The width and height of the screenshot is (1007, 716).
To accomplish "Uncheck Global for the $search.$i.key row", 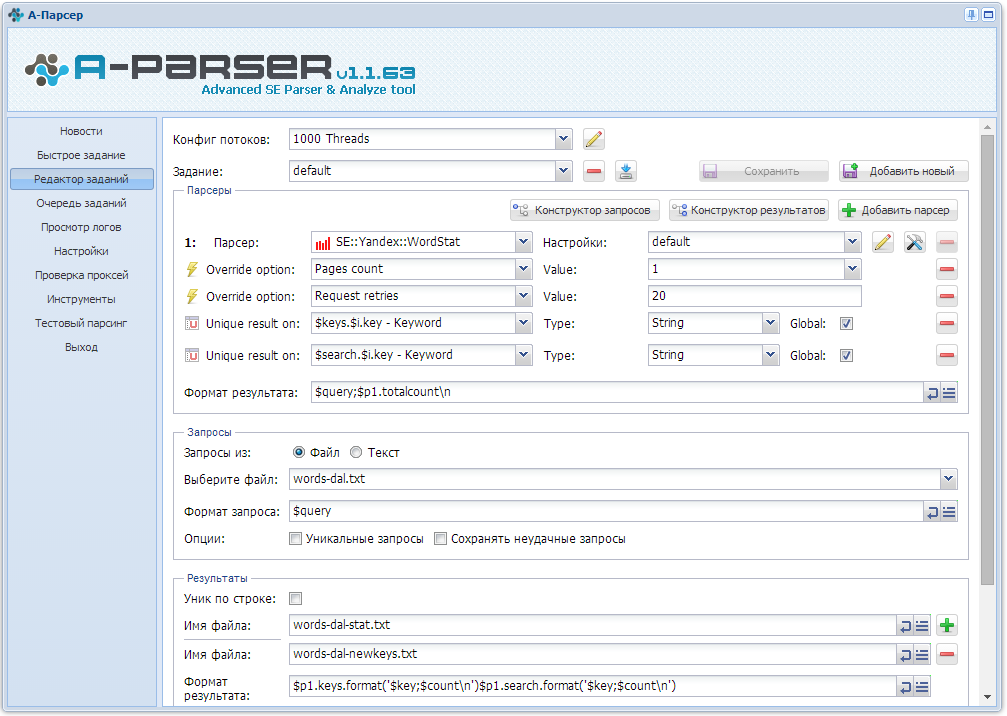I will [846, 356].
